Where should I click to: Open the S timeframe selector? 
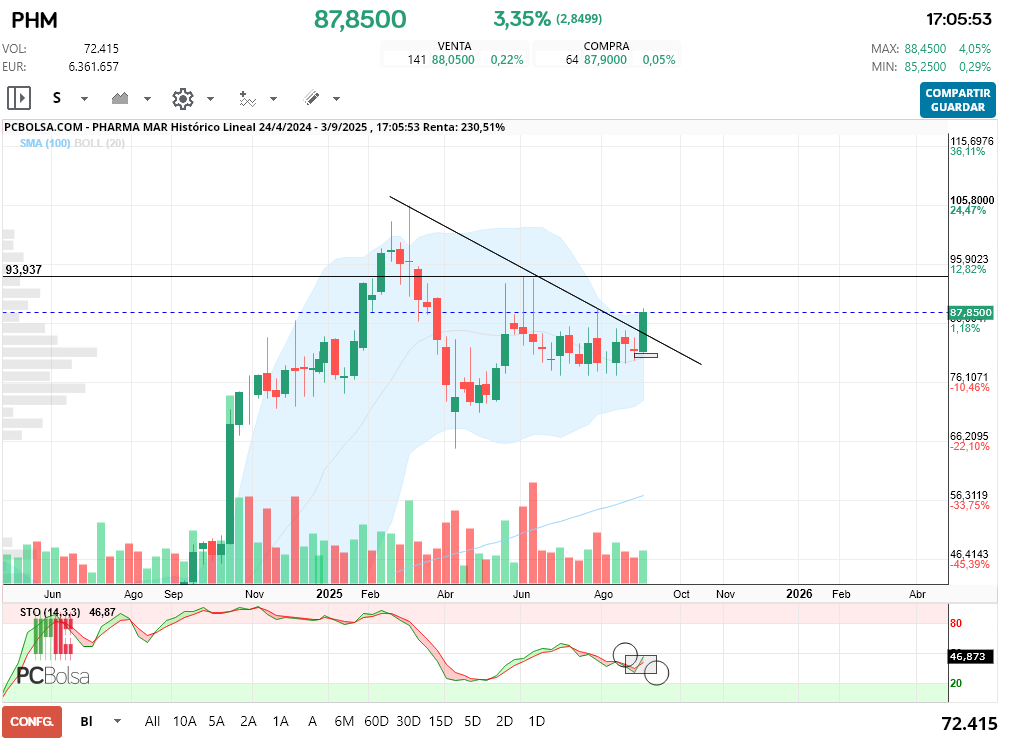click(x=57, y=98)
